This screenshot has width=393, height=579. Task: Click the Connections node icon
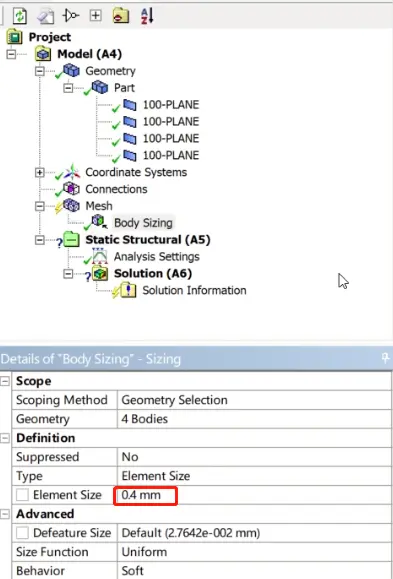(x=71, y=189)
